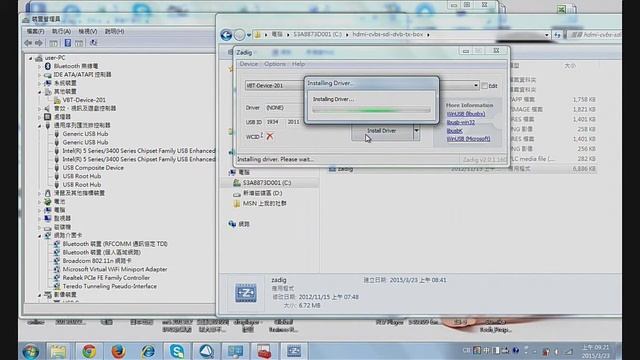Open Zadig Device menu
Screen dimensions: 640x360
[x=249, y=64]
